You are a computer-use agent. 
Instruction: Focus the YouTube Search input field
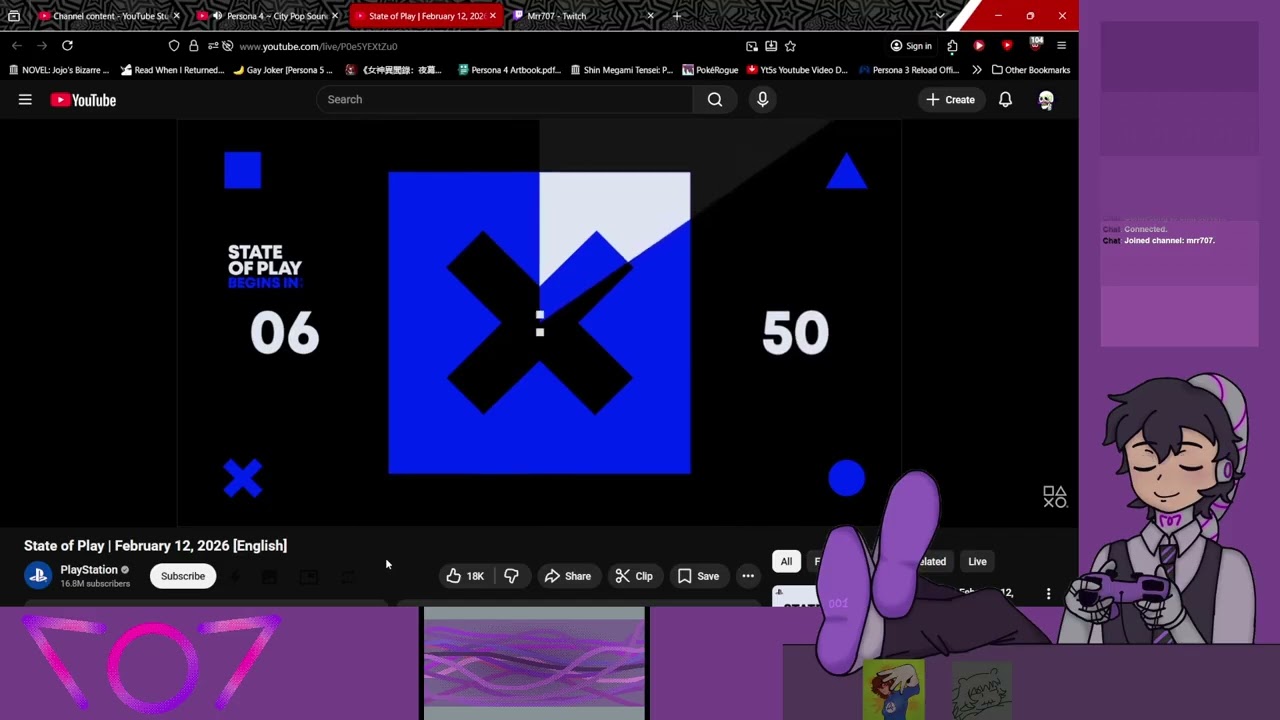click(x=505, y=100)
